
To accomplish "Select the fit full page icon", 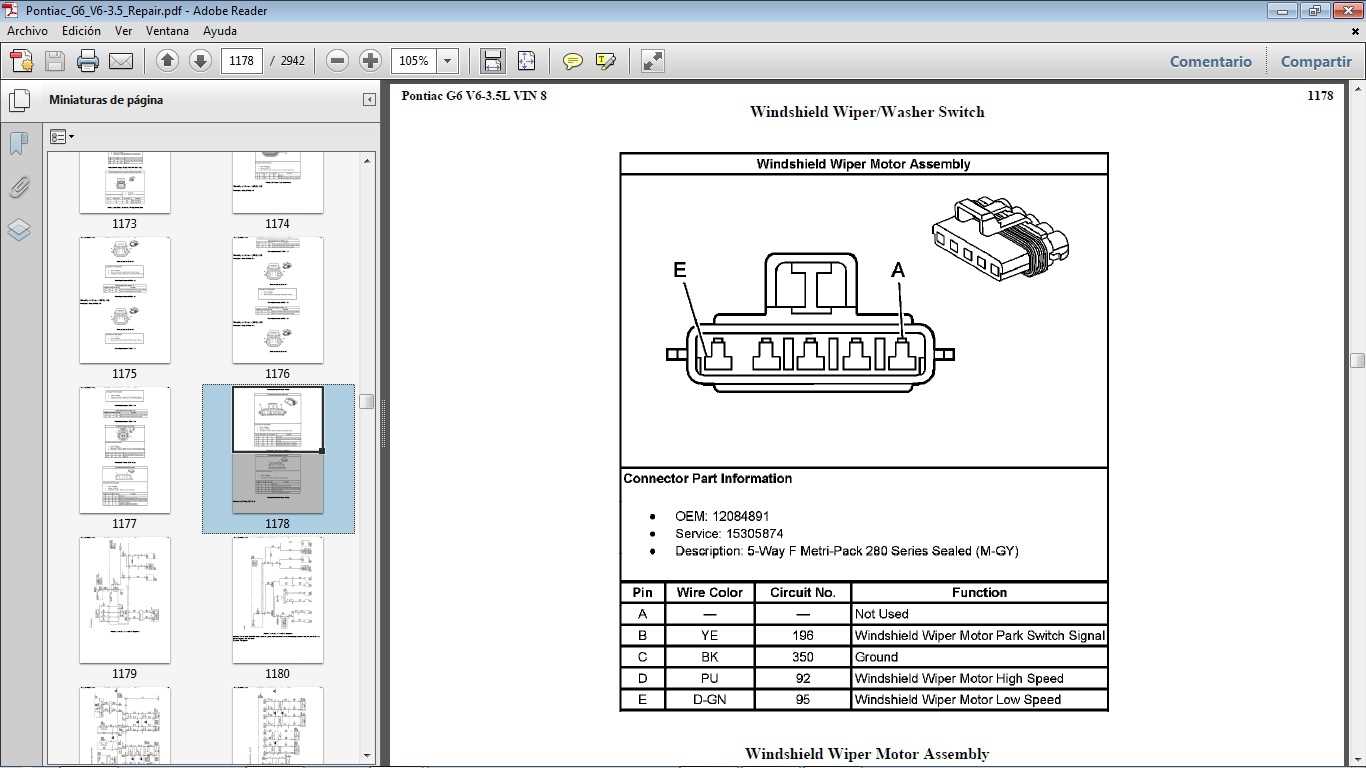I will tap(527, 61).
